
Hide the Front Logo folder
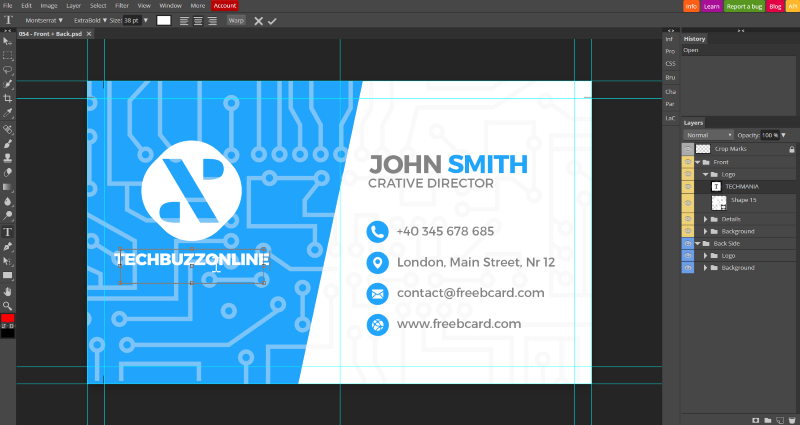688,174
